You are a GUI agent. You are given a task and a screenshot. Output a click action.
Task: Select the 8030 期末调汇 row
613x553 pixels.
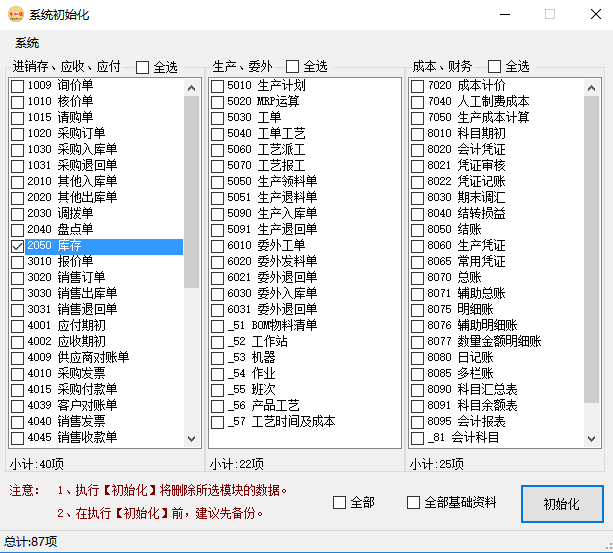(497, 198)
